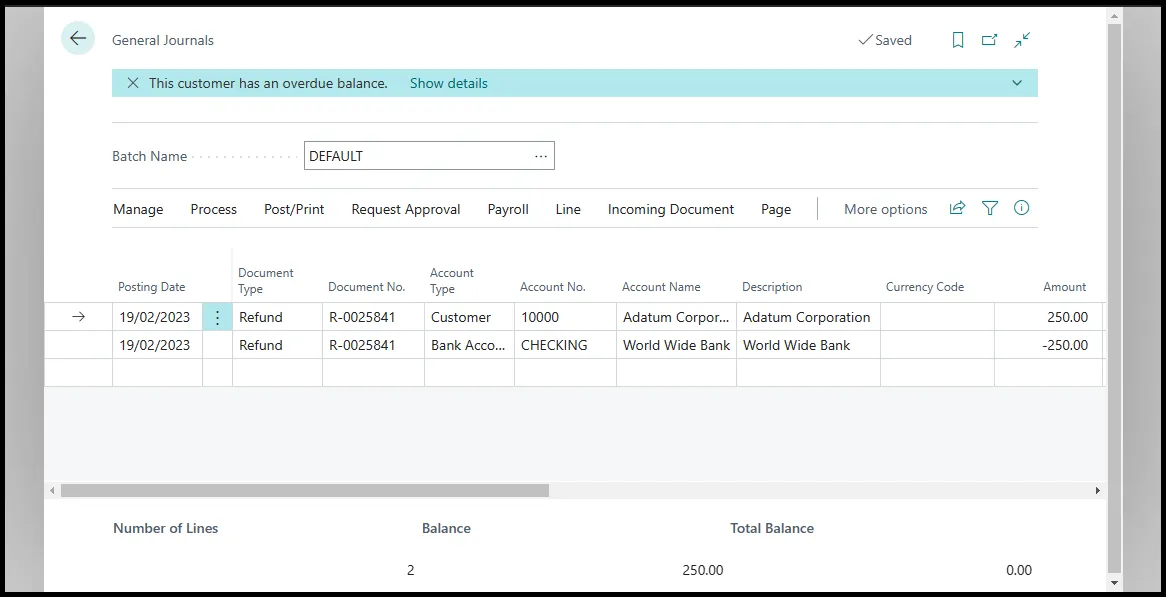
Task: Click Currency Code cell of Customer row
Action: coord(937,317)
